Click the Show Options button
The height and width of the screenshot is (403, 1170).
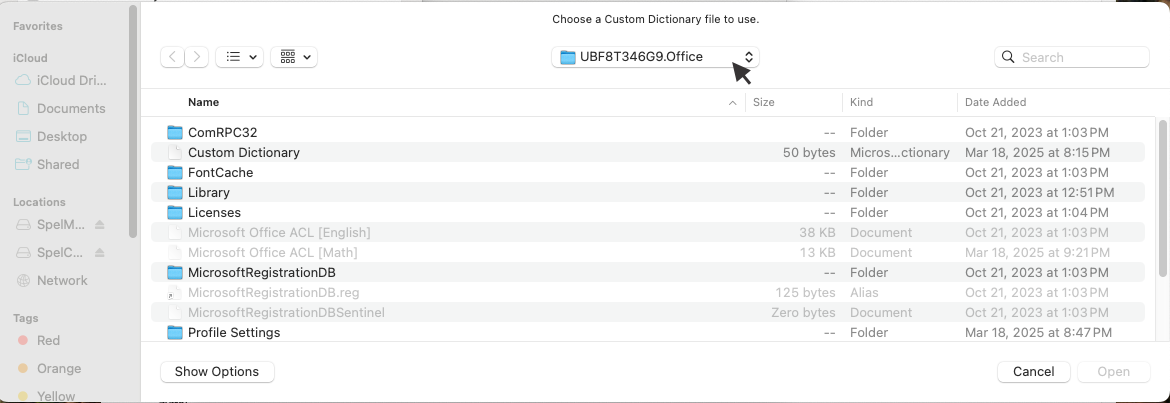tap(217, 372)
